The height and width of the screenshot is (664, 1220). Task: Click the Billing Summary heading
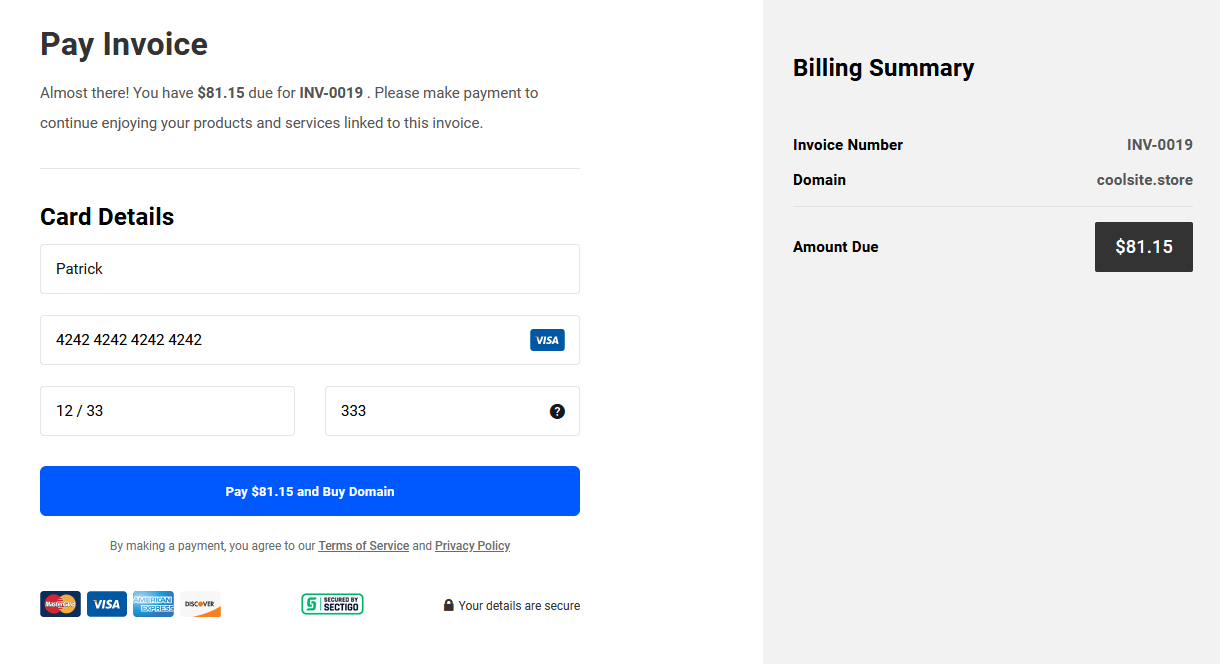883,68
